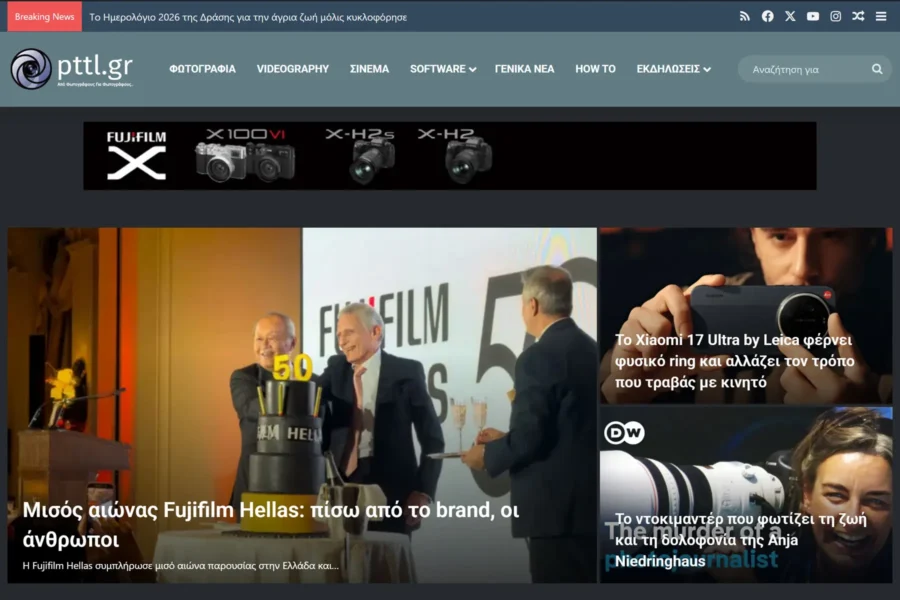Open the Fujifilm Hellas half-century article
Image resolution: width=900 pixels, height=600 pixels.
[270, 525]
